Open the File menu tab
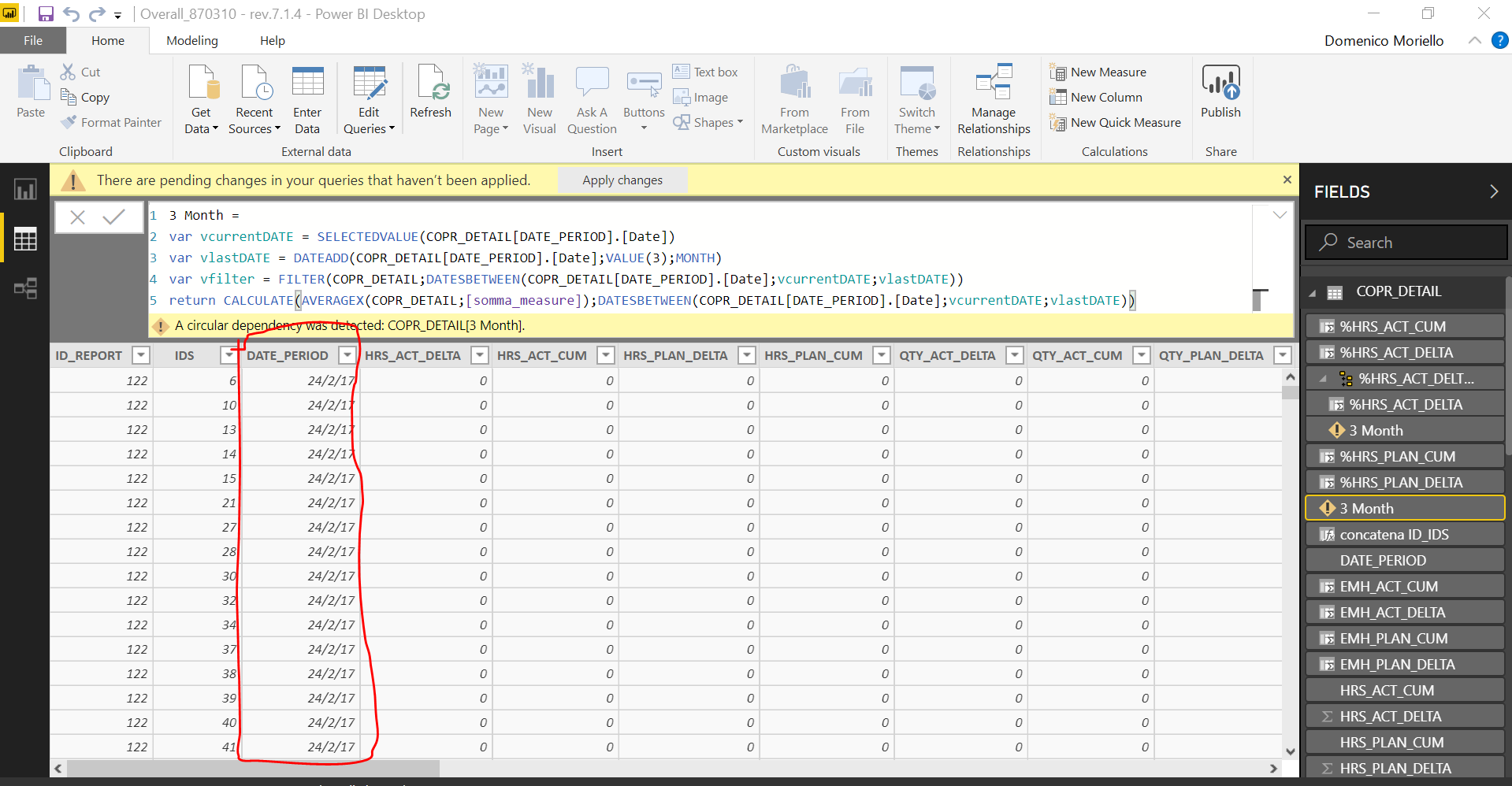1512x786 pixels. coord(33,40)
